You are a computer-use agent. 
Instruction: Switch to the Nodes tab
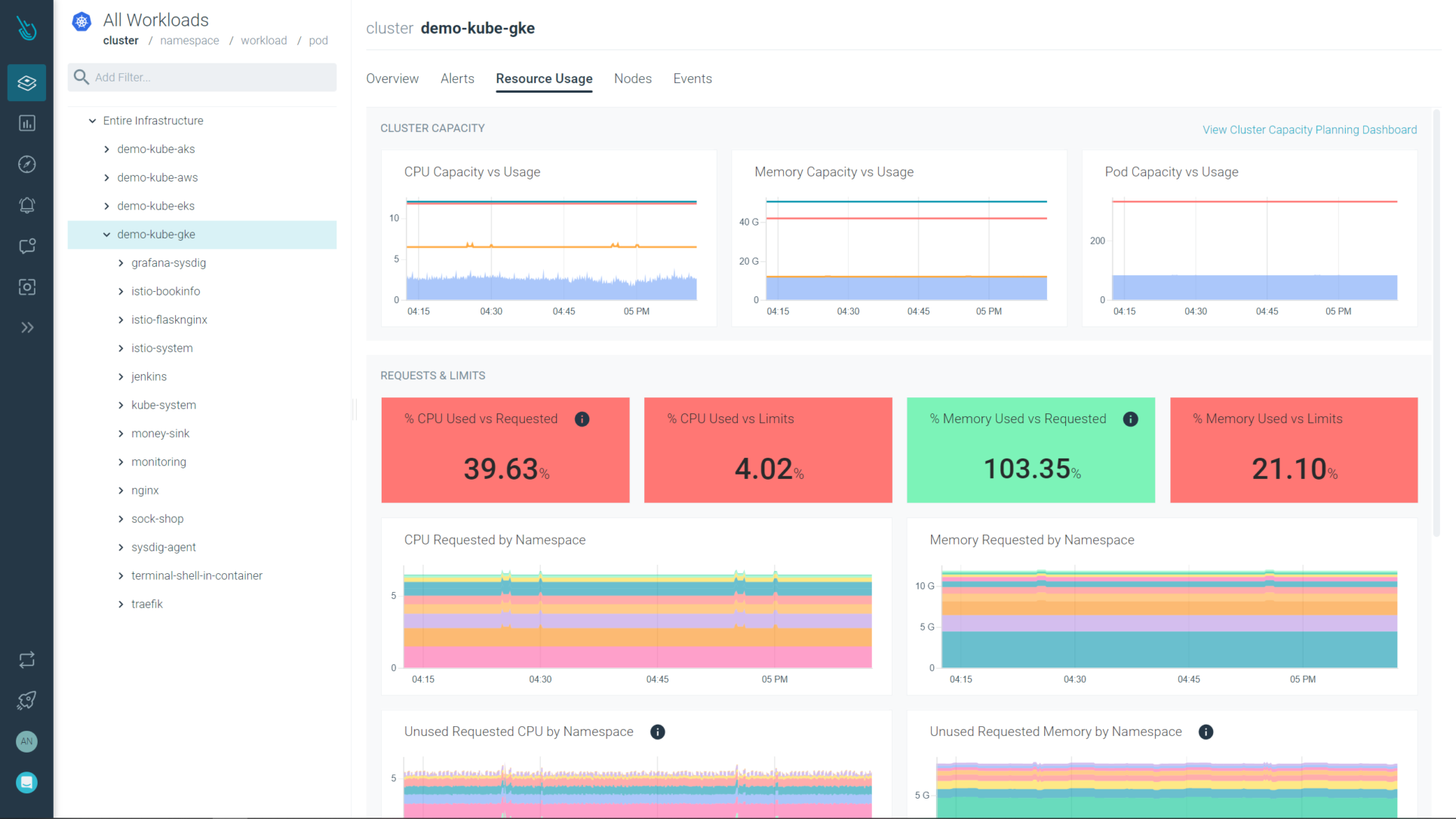(x=632, y=78)
